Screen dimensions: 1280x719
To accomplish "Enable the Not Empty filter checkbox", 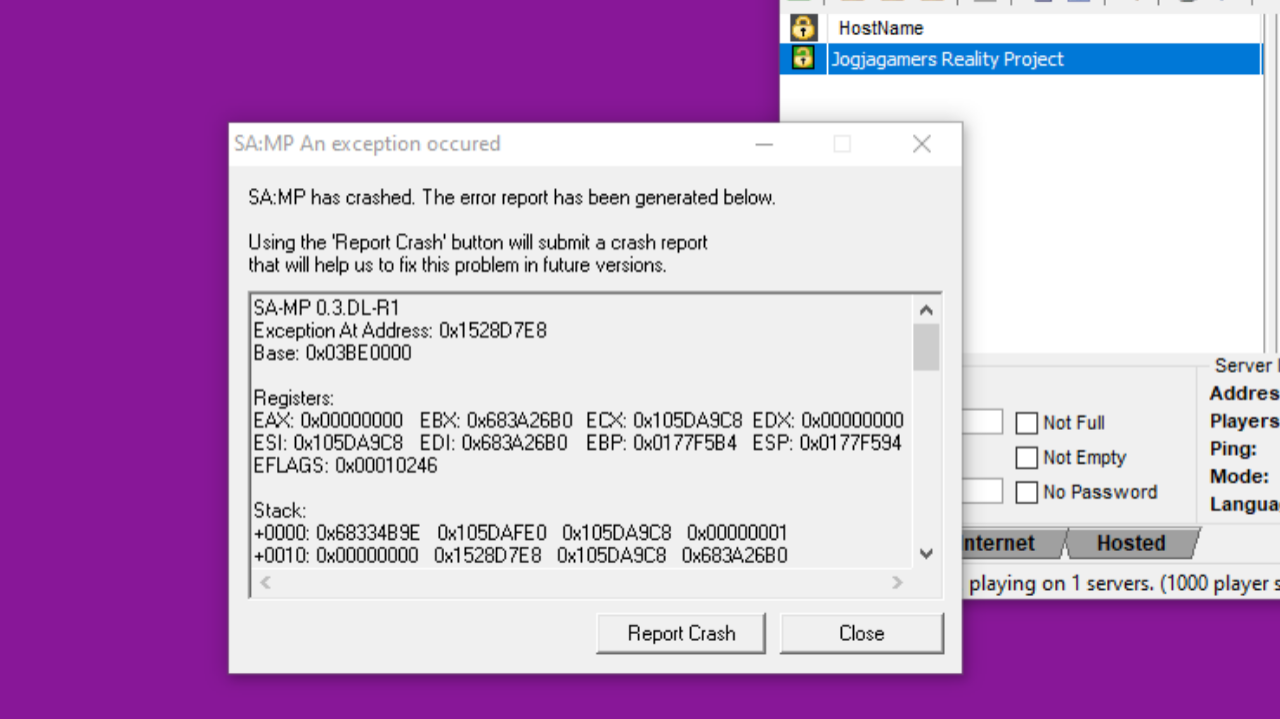I will (x=1027, y=458).
